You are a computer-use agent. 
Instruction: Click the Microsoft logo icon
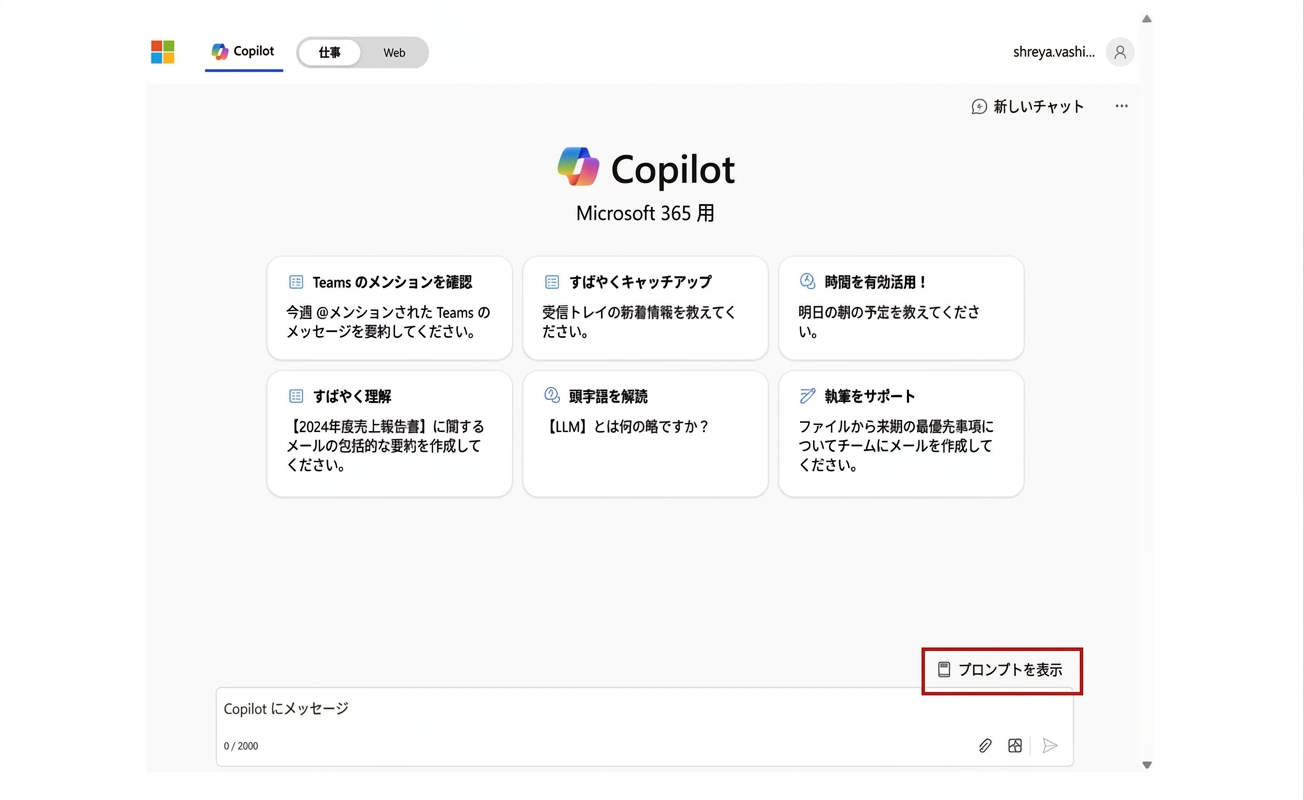coord(163,52)
